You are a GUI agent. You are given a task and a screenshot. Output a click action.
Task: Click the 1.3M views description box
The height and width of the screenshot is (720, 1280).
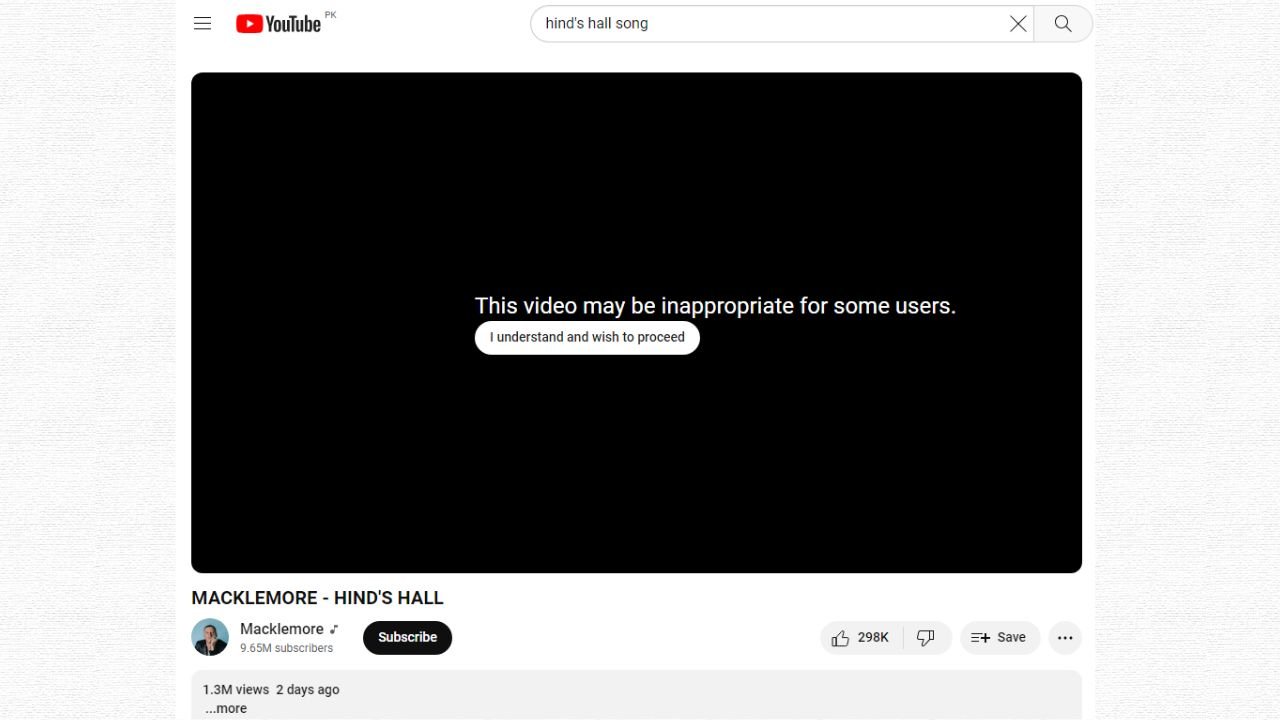pyautogui.click(x=636, y=695)
